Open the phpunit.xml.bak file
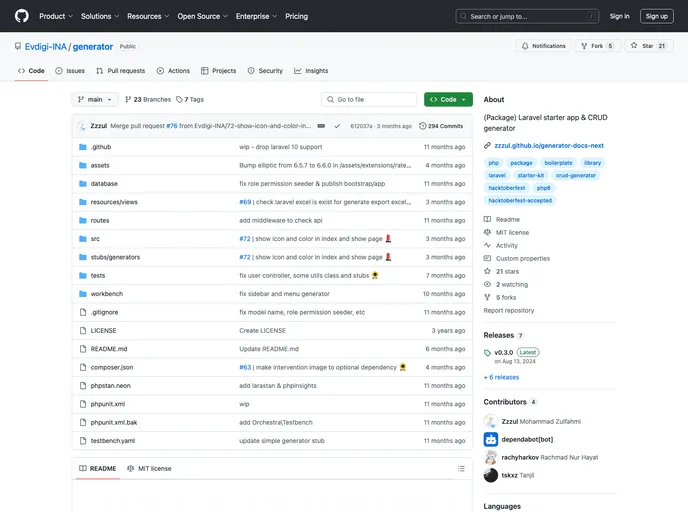Image resolution: width=688 pixels, height=512 pixels. 114,422
